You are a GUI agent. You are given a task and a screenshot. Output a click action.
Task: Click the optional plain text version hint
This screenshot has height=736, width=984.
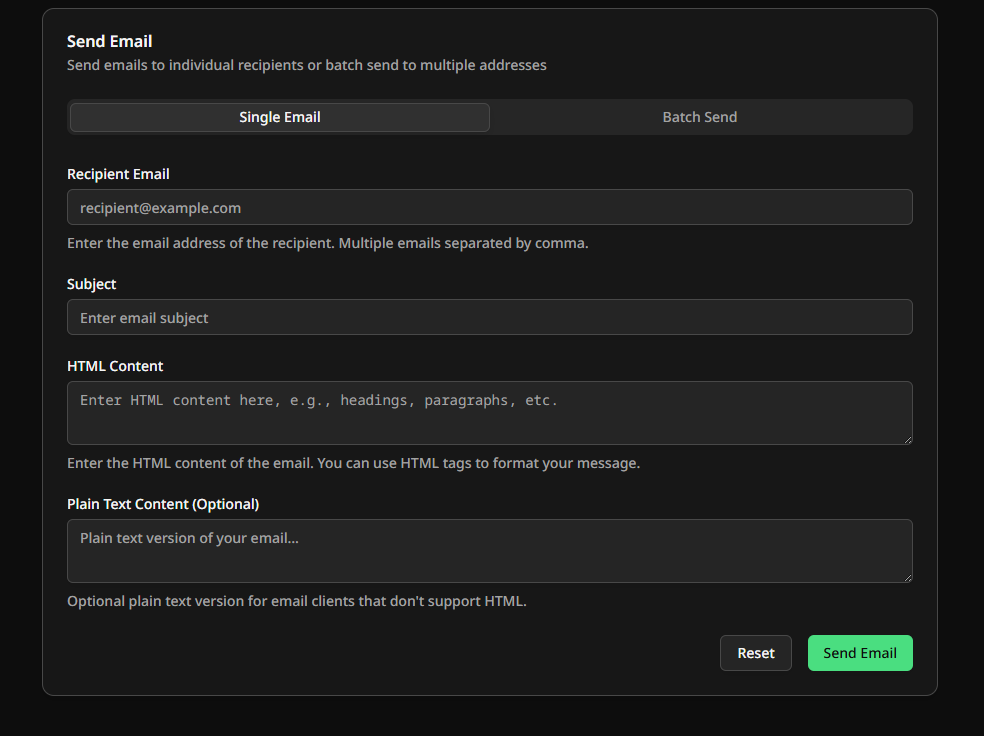coord(296,601)
